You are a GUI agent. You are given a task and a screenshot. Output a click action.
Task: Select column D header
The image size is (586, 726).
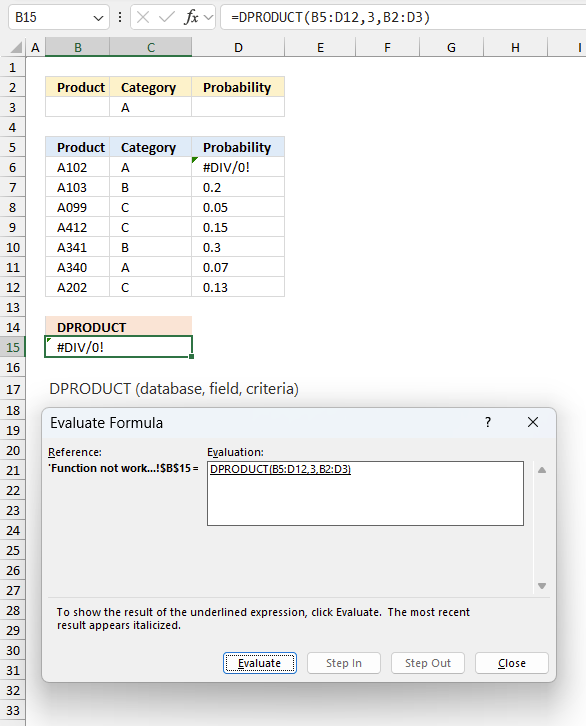click(238, 48)
